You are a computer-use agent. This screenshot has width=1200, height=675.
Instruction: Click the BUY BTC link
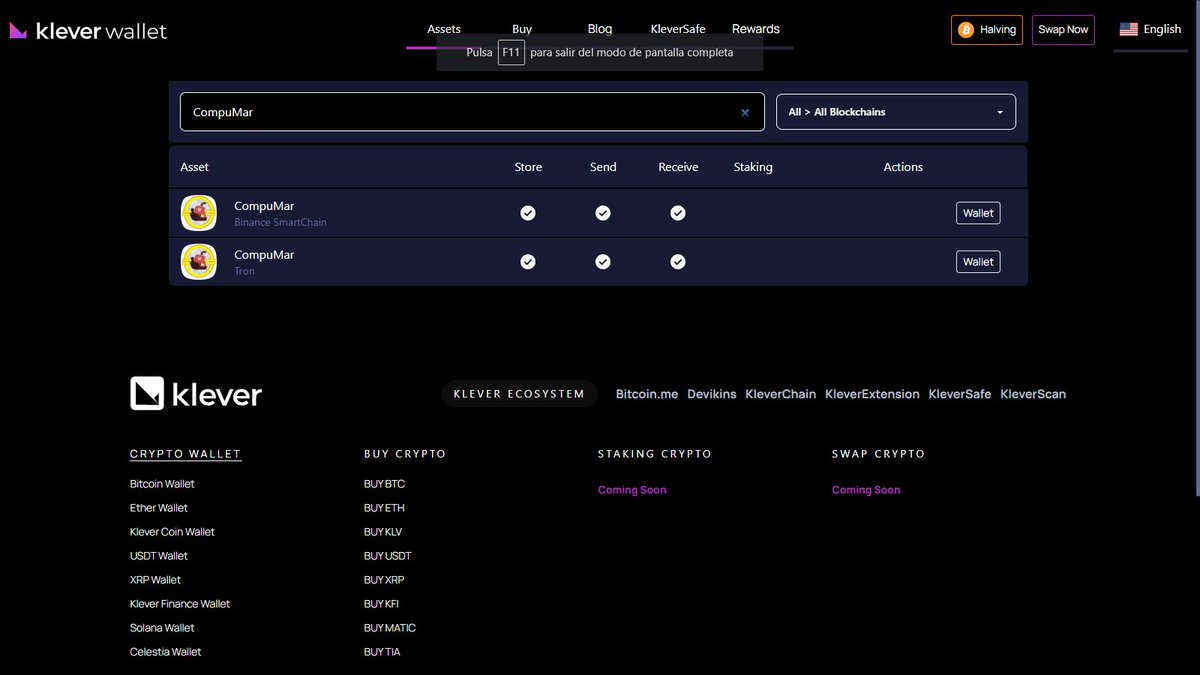[384, 484]
